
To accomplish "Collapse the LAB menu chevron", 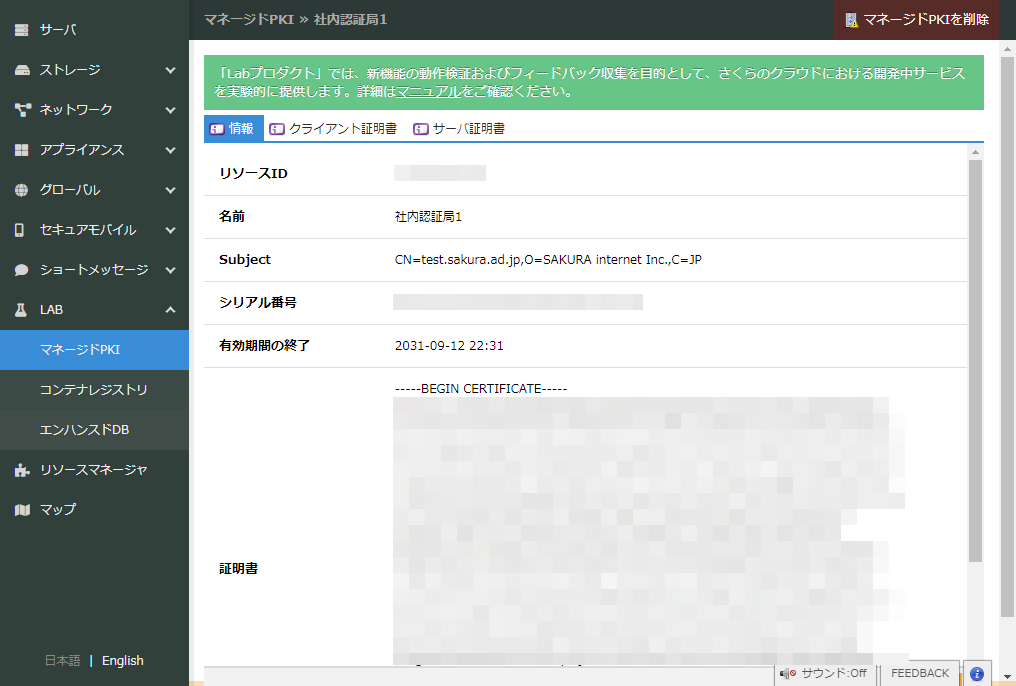I will tap(170, 310).
